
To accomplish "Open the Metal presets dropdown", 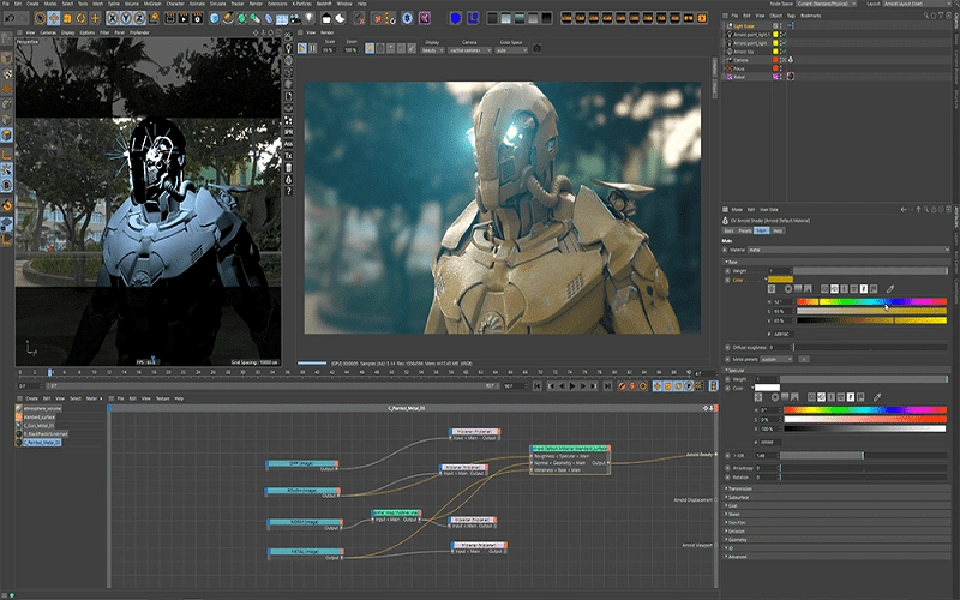I will (778, 358).
